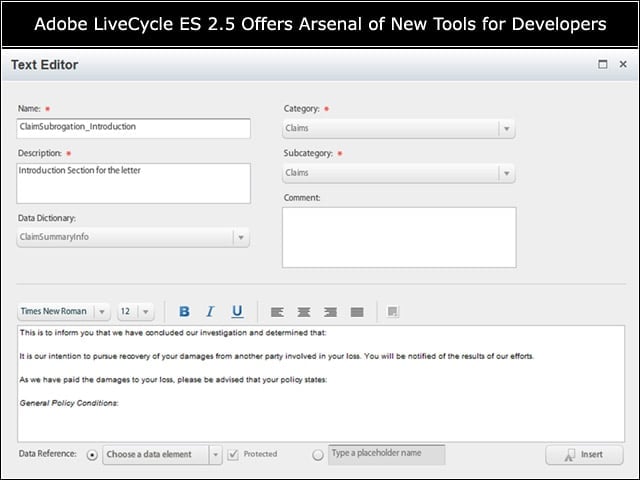Open the Data Dictionary dropdown
Image resolution: width=640 pixels, height=480 pixels.
pos(133,237)
